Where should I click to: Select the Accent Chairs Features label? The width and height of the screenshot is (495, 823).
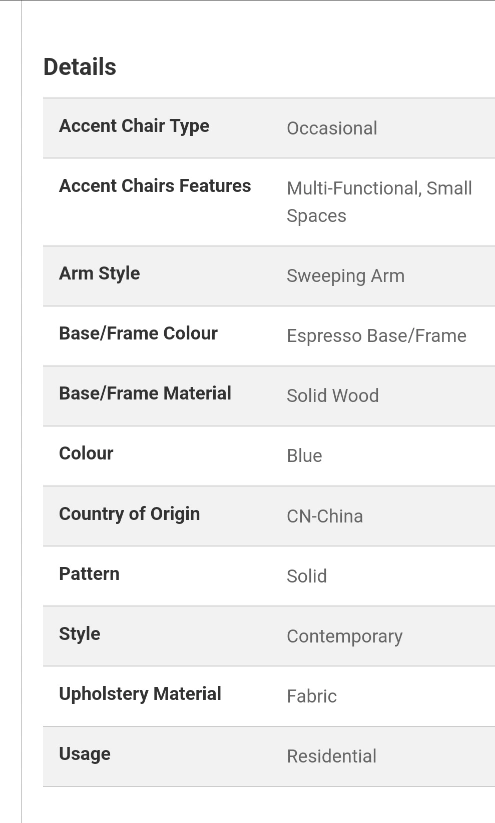(155, 186)
